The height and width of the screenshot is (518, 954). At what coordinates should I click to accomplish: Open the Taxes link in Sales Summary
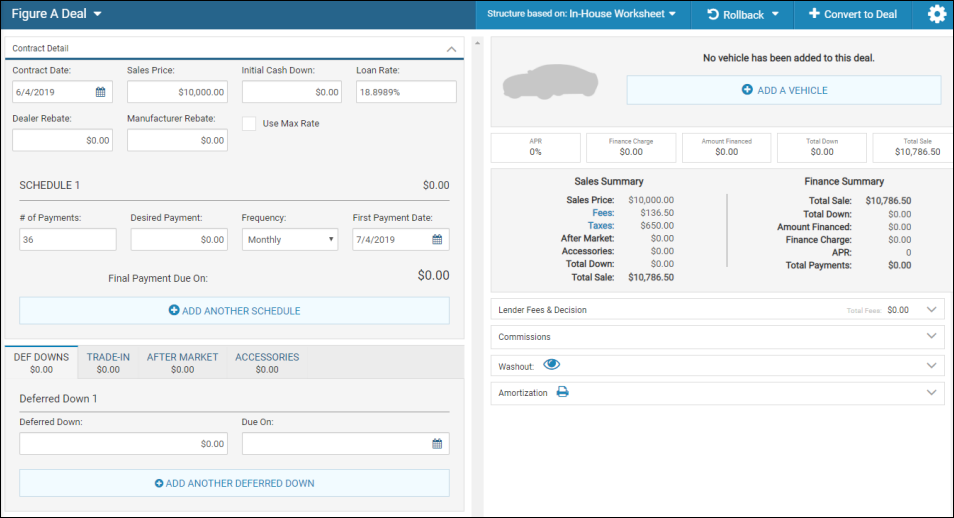coord(601,225)
